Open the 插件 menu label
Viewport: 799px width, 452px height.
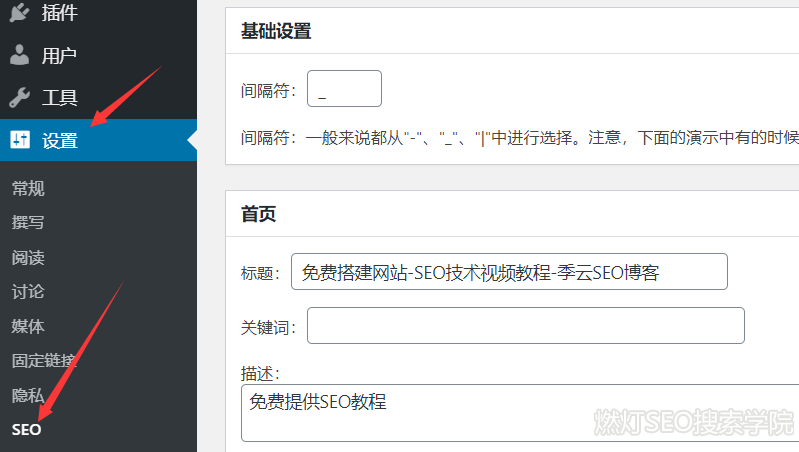pyautogui.click(x=59, y=13)
